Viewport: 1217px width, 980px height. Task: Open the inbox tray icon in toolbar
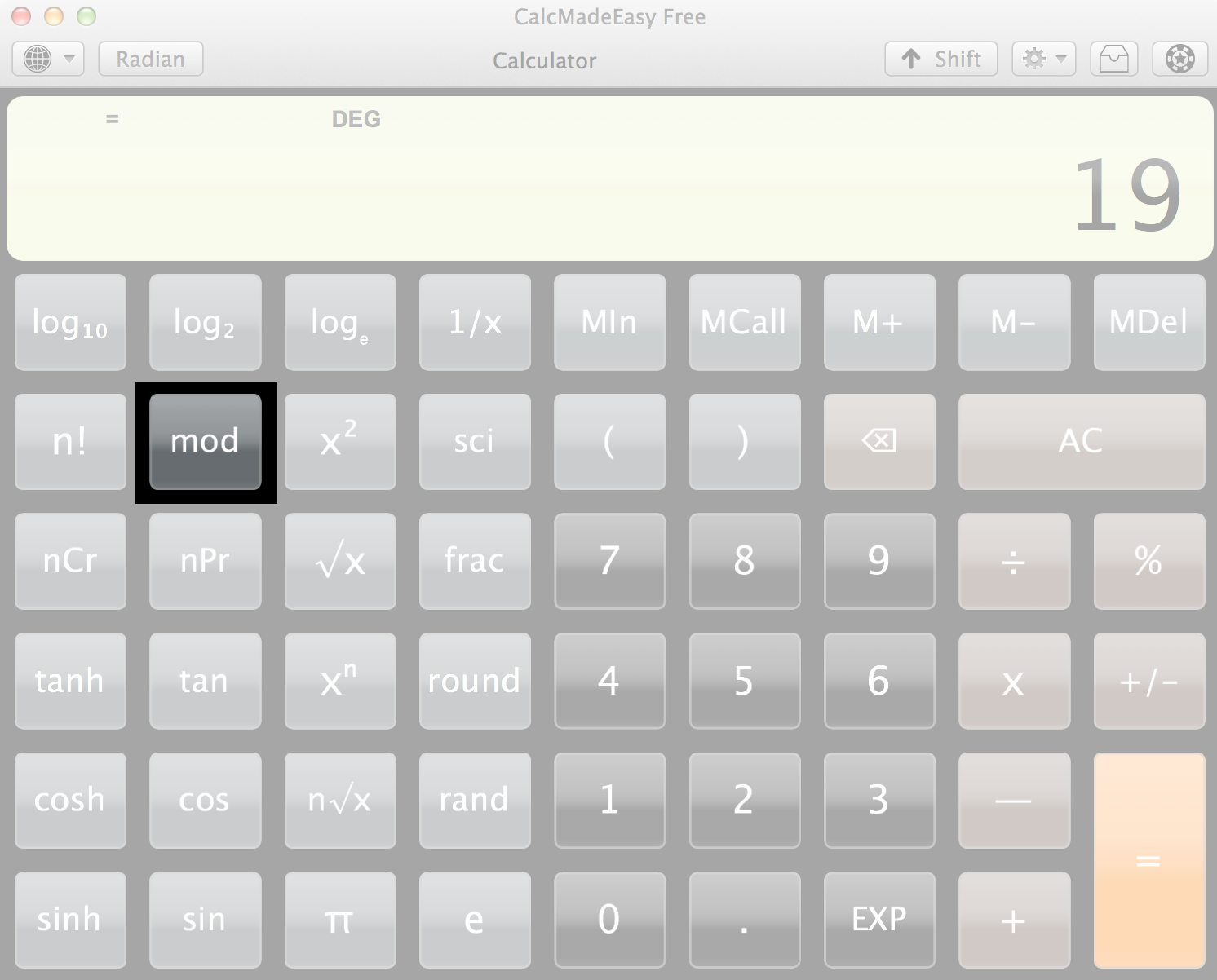(x=1113, y=59)
